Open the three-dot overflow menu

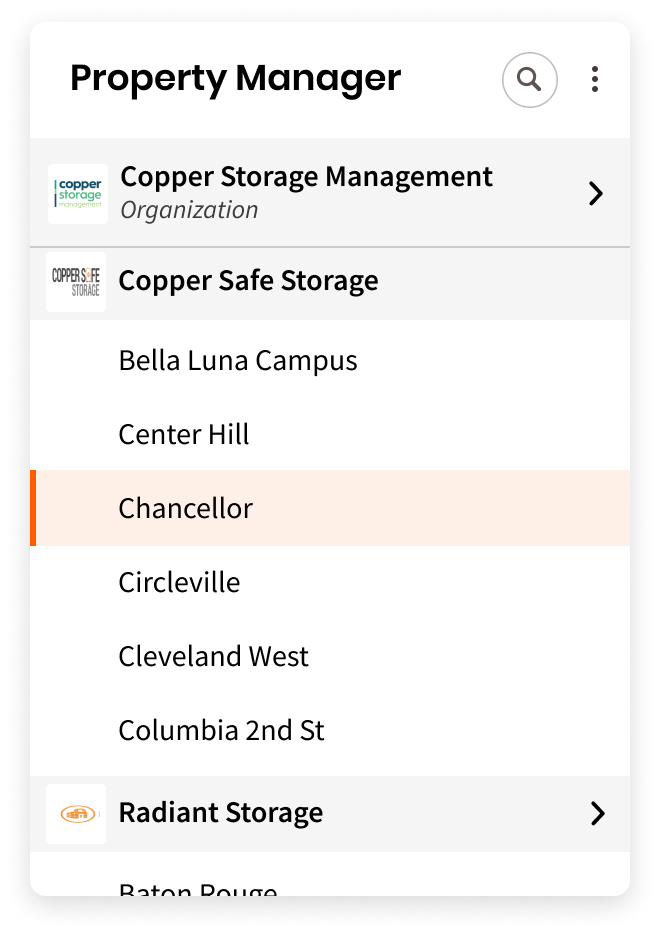click(x=595, y=79)
